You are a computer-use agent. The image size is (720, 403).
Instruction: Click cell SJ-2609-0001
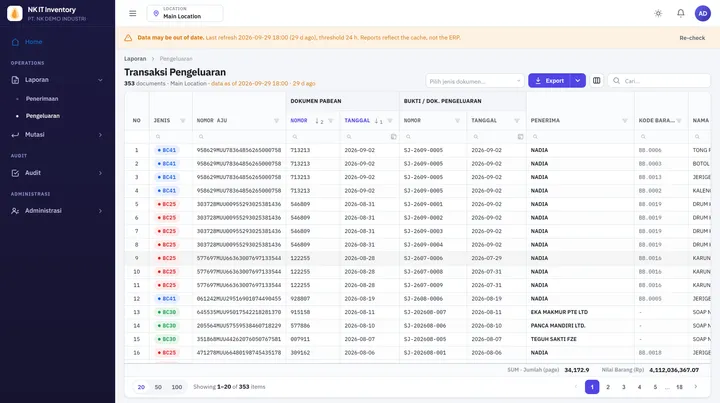(x=423, y=204)
